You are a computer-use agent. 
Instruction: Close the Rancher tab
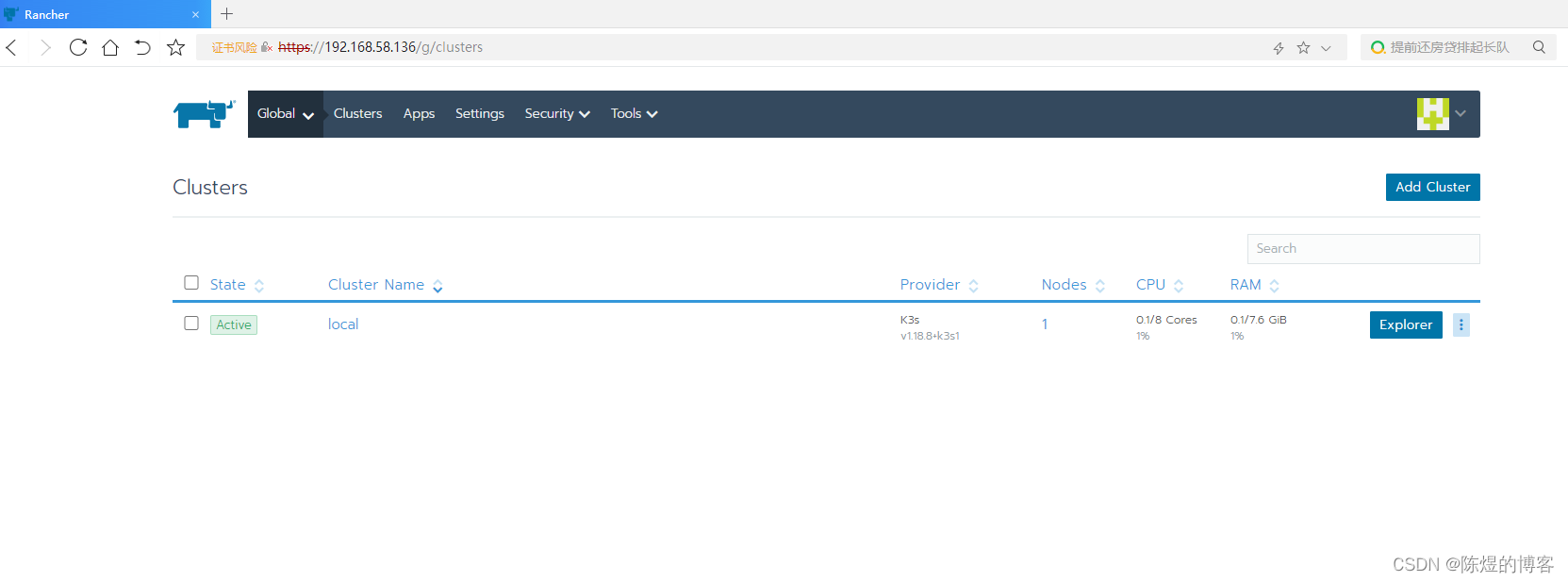[x=195, y=15]
